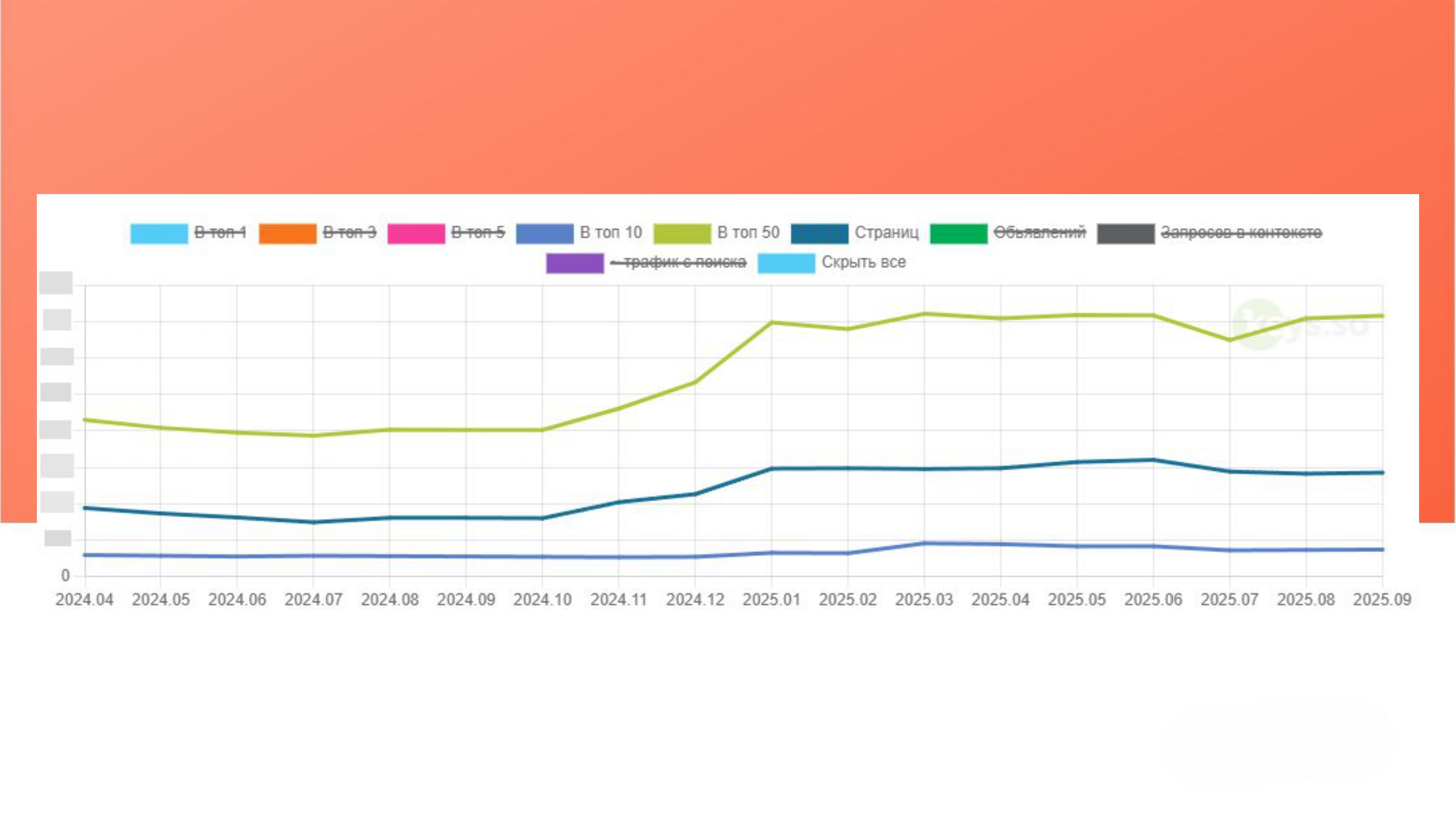Click green line point at 2025.01

coord(772,322)
